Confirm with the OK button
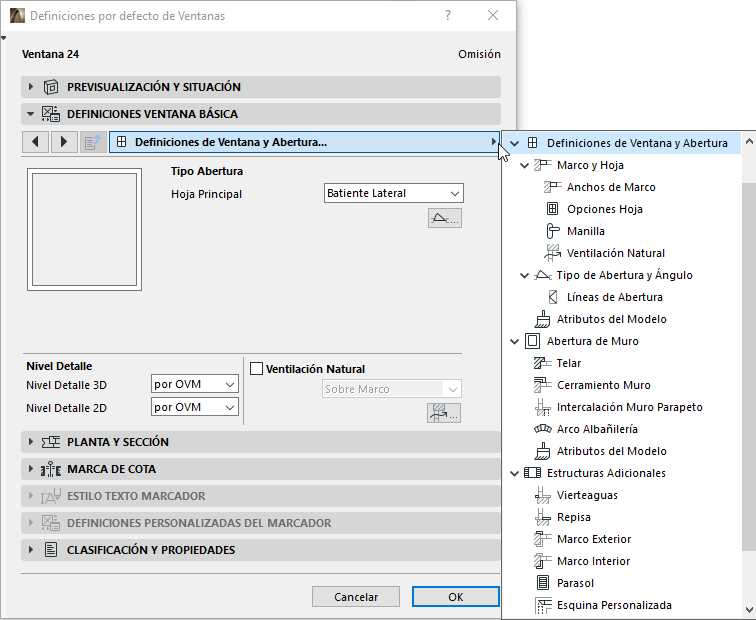This screenshot has width=756, height=620. [456, 597]
